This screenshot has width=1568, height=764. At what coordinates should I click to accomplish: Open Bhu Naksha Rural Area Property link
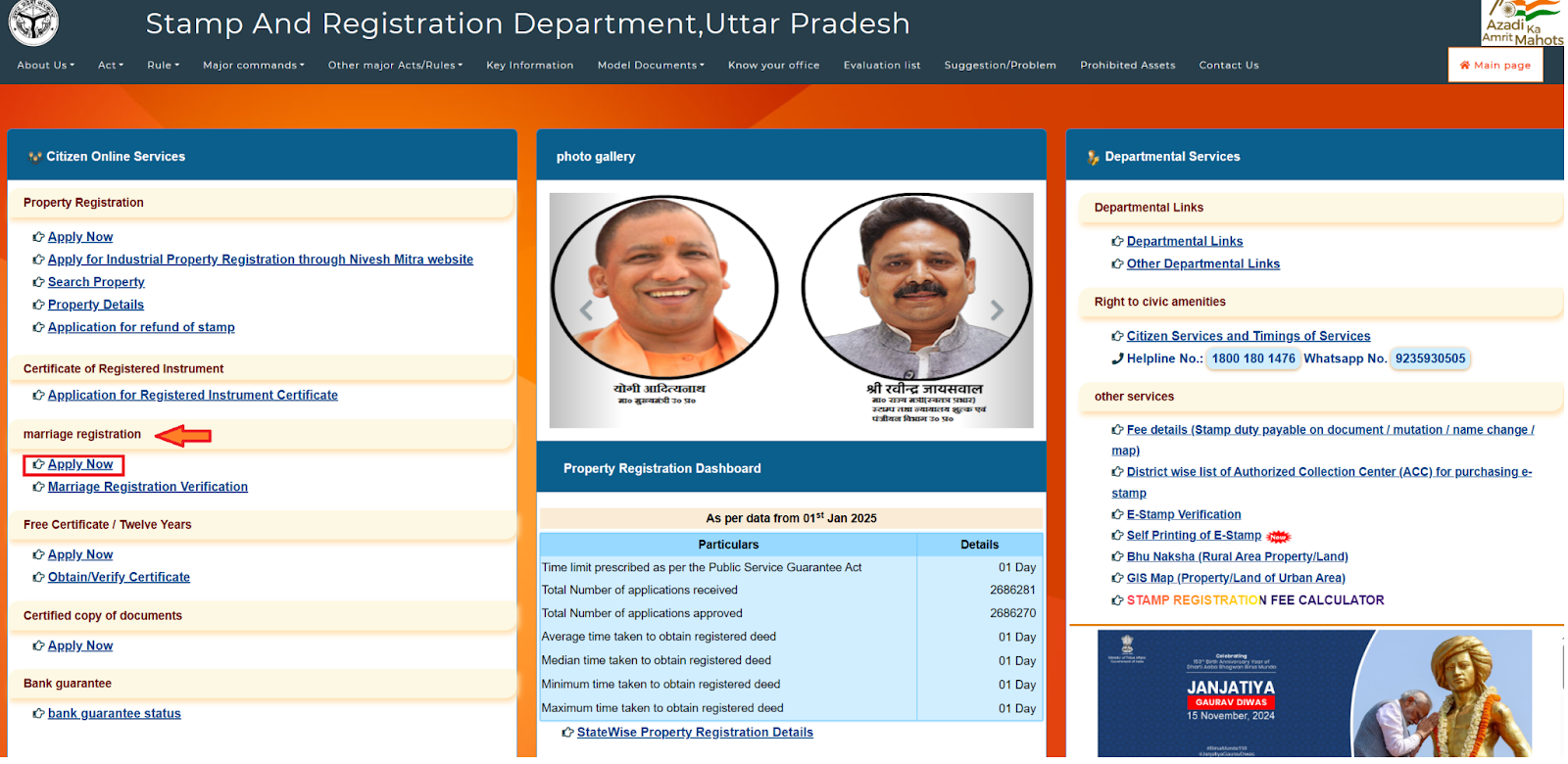1238,556
